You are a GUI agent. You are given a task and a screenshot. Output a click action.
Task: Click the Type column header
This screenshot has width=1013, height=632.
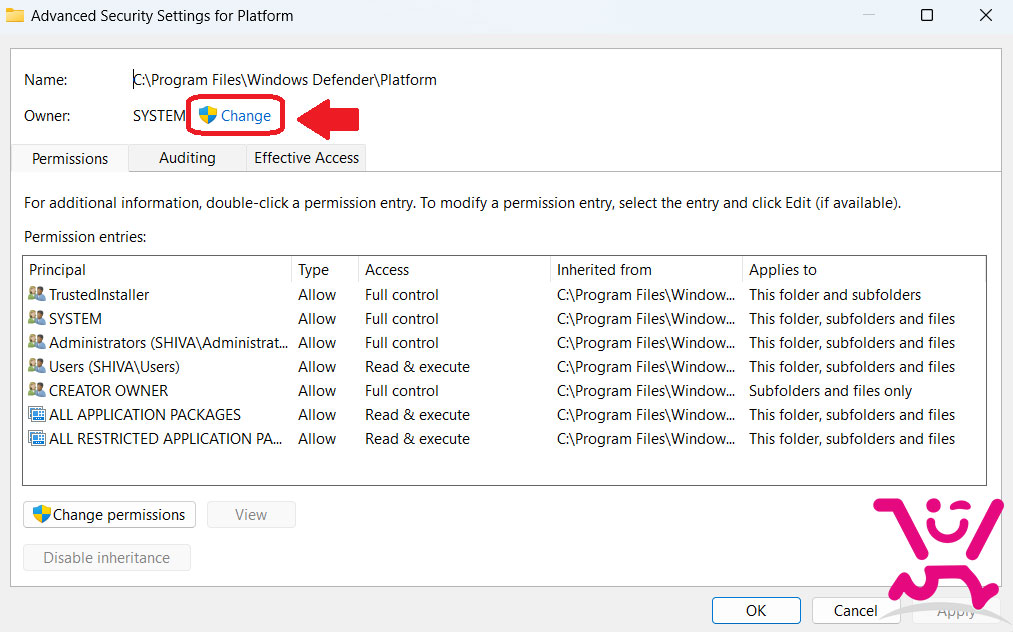pyautogui.click(x=325, y=269)
